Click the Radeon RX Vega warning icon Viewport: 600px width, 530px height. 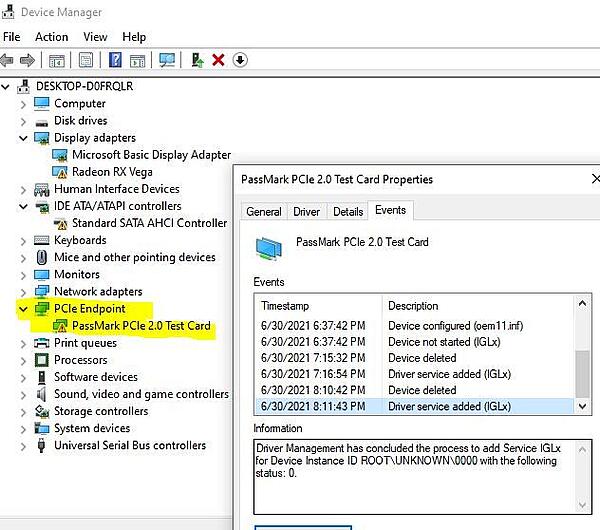click(x=60, y=172)
